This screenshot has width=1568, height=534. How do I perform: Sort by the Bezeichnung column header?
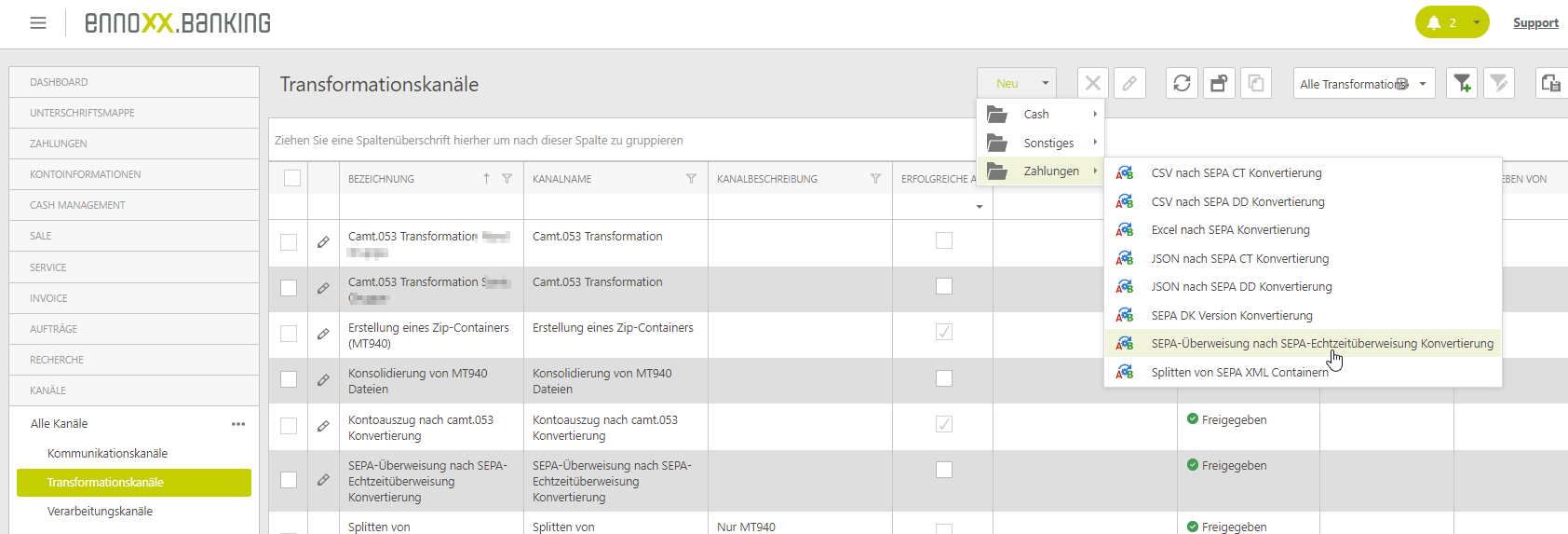tap(382, 179)
